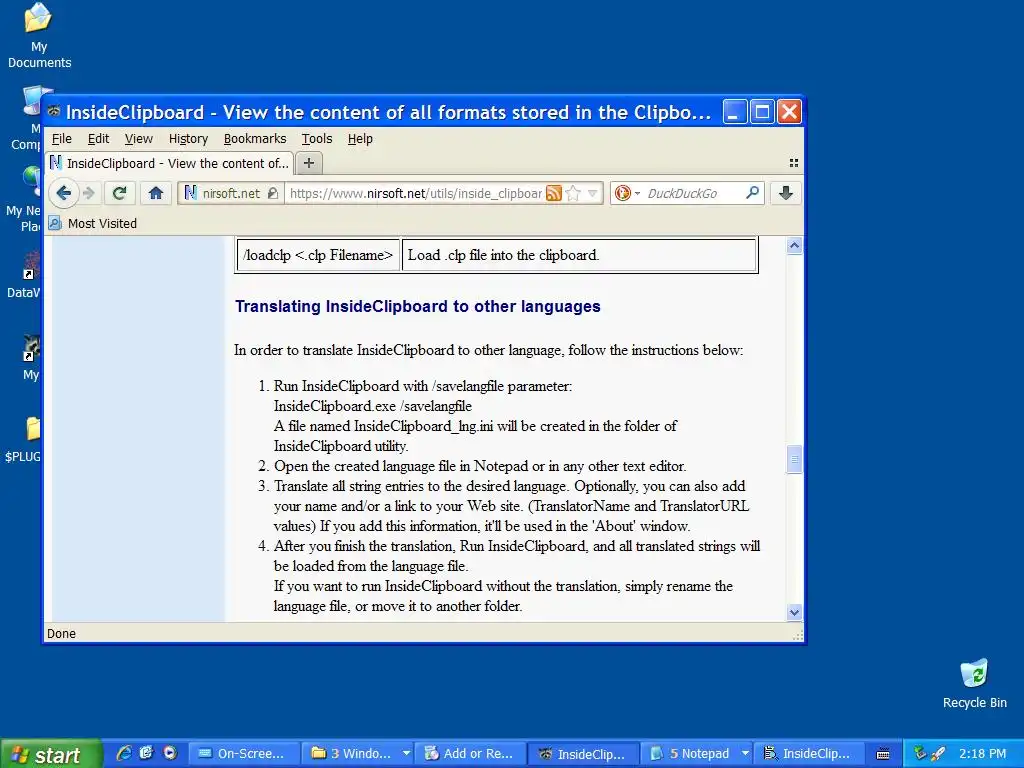Click the search magnifier icon
Image resolution: width=1024 pixels, height=768 pixels.
752,193
